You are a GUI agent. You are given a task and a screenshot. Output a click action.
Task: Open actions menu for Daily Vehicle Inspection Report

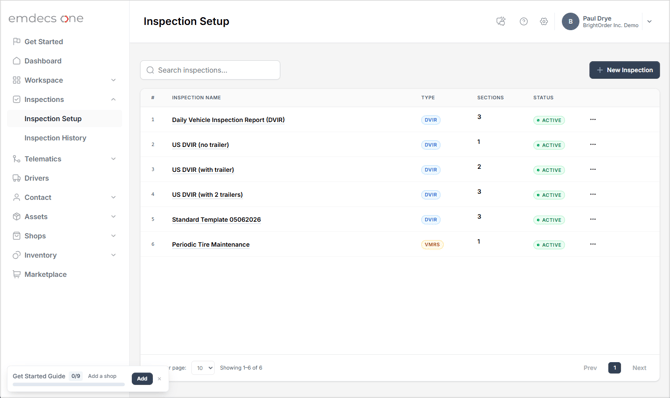tap(593, 120)
